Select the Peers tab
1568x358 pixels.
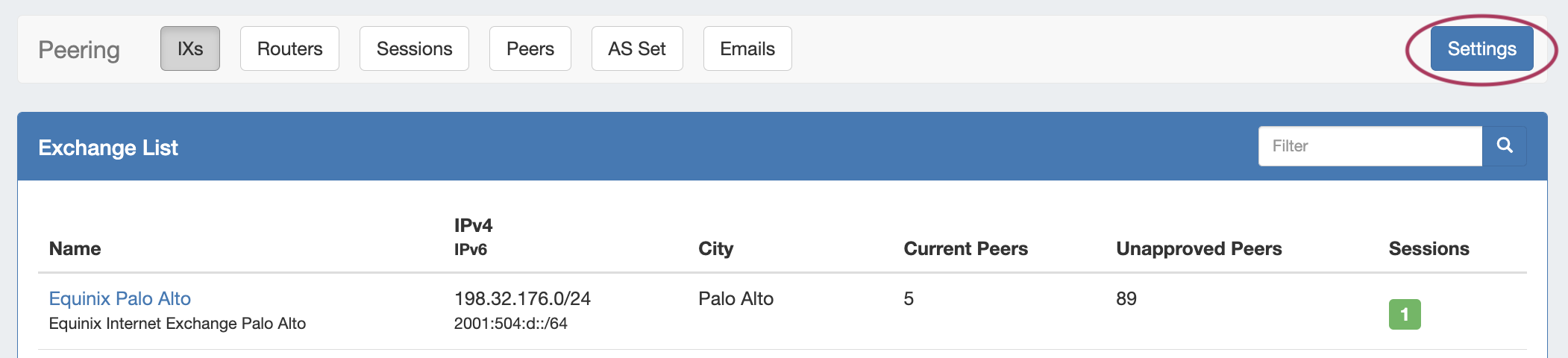[x=530, y=49]
